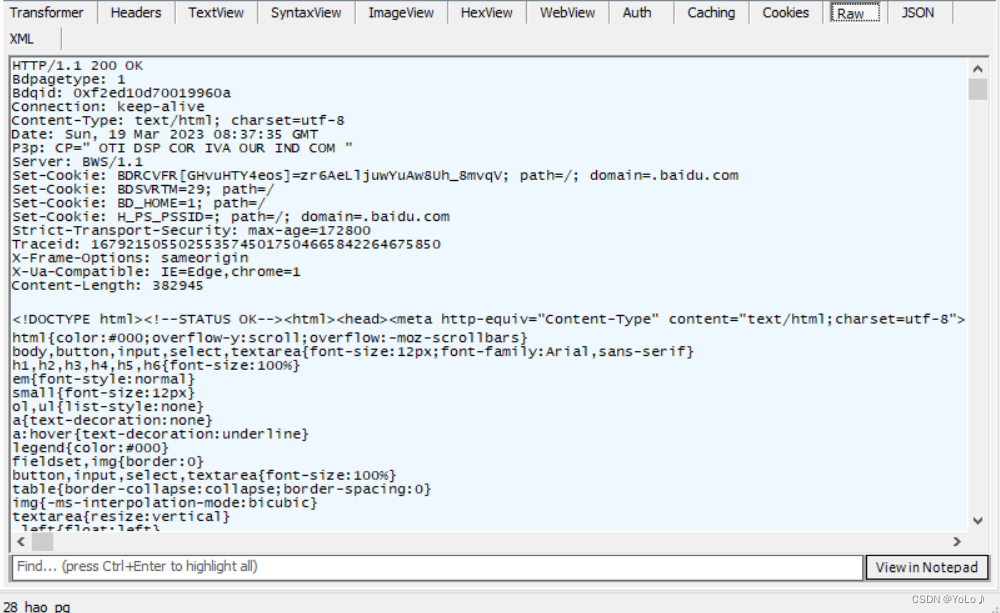
Task: Click horizontal scrollbar right arrow
Action: pos(958,540)
